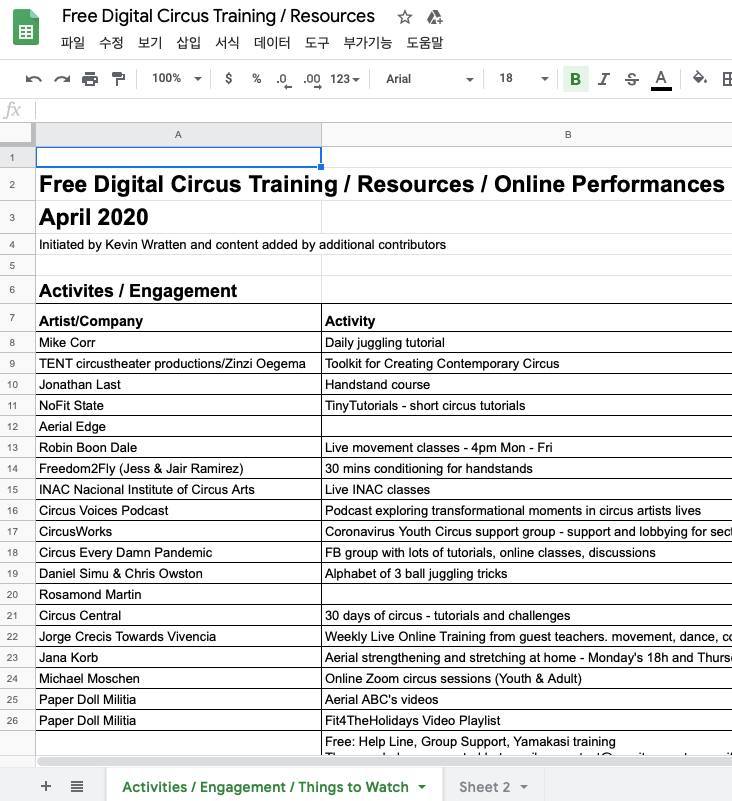Select the 'Live INAC classes' cell

527,489
